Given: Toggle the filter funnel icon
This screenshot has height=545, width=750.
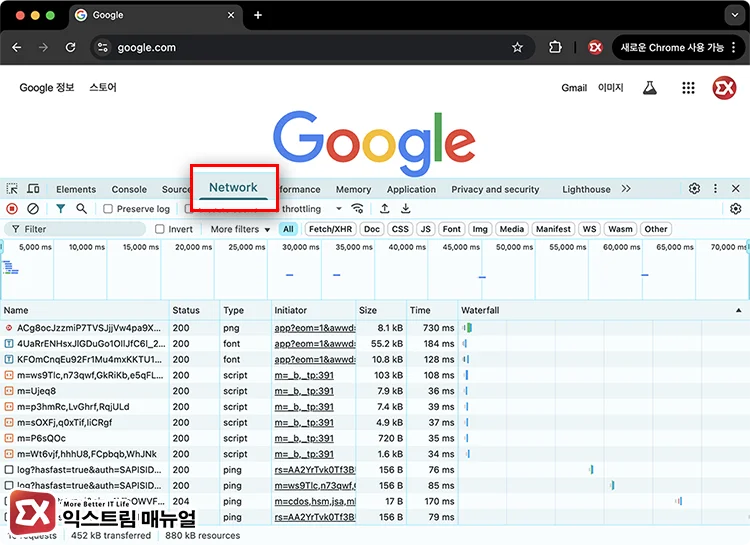Looking at the screenshot, I should click(x=60, y=209).
